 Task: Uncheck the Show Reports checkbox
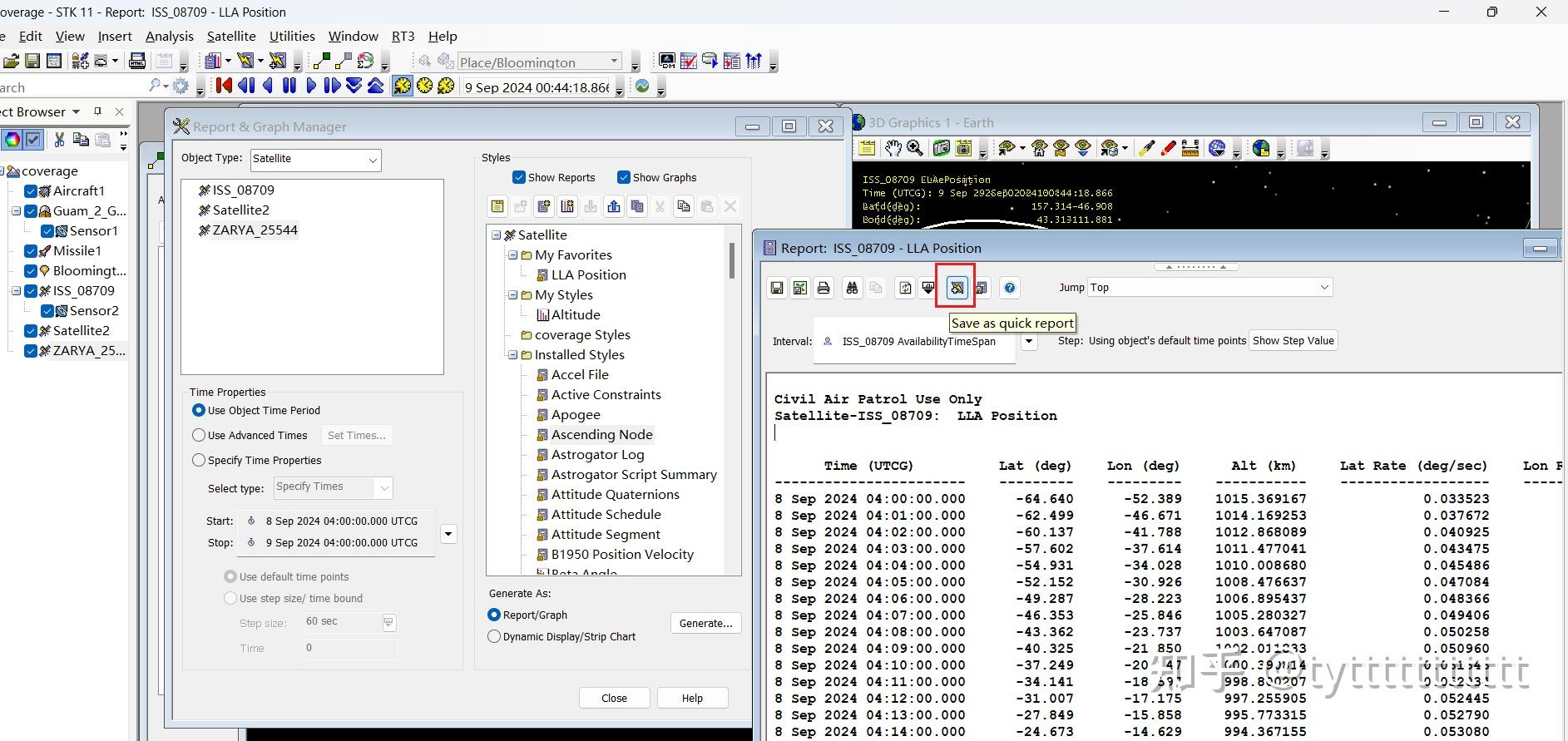coord(519,177)
